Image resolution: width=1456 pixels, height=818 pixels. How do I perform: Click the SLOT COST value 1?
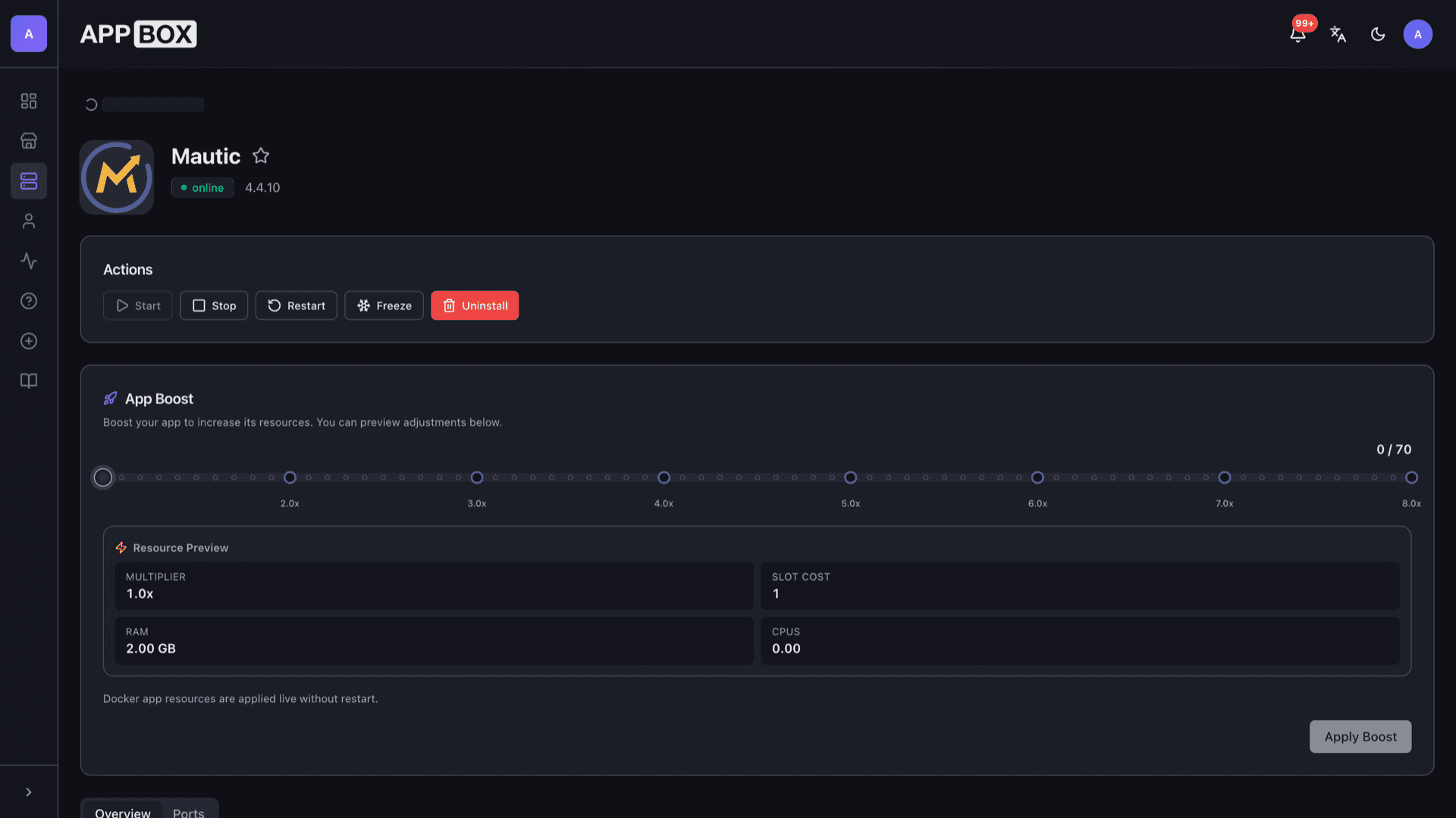point(776,594)
